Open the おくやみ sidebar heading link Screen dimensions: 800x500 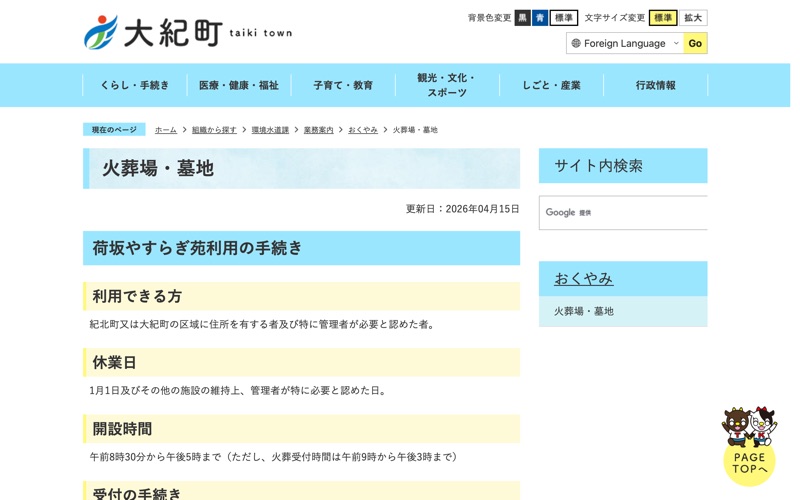584,279
